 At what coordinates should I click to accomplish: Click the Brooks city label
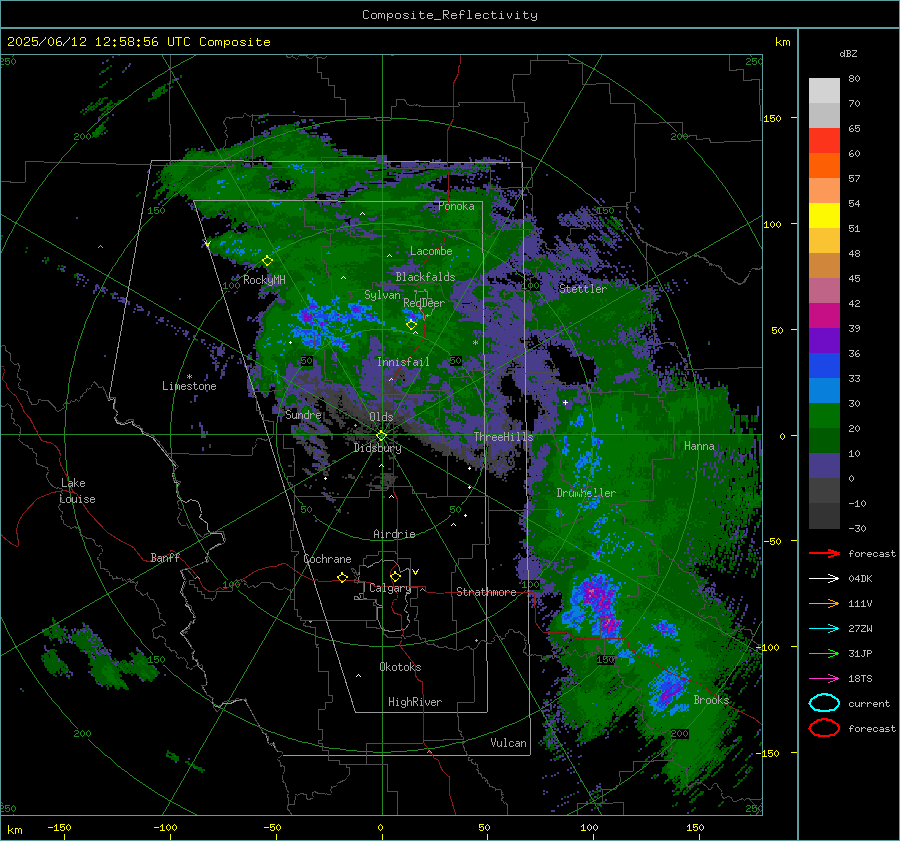tap(711, 700)
